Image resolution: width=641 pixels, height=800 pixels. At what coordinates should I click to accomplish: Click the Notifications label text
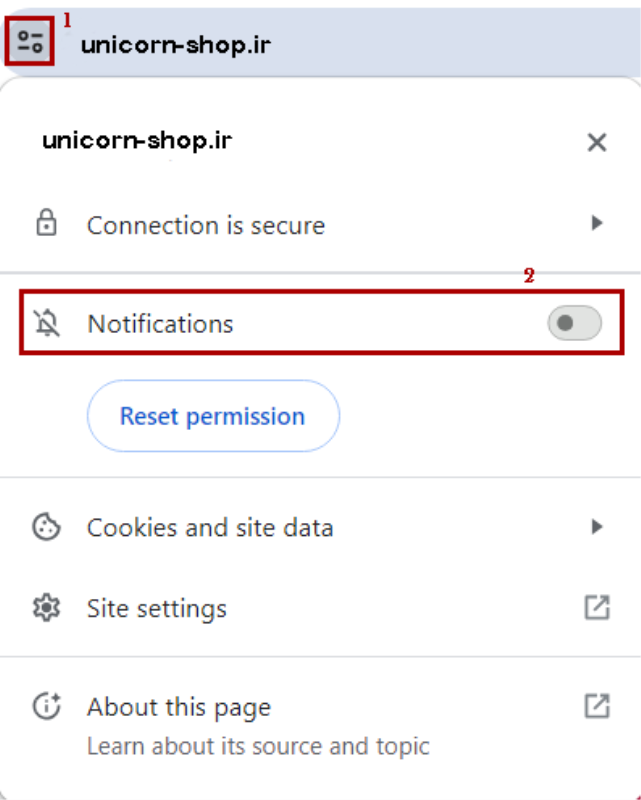pos(160,324)
